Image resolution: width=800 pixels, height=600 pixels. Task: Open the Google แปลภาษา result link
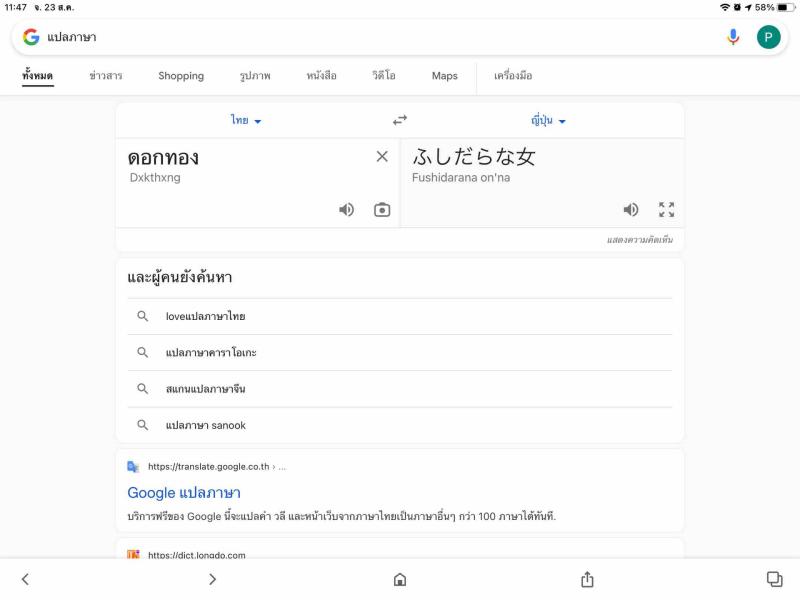(184, 493)
